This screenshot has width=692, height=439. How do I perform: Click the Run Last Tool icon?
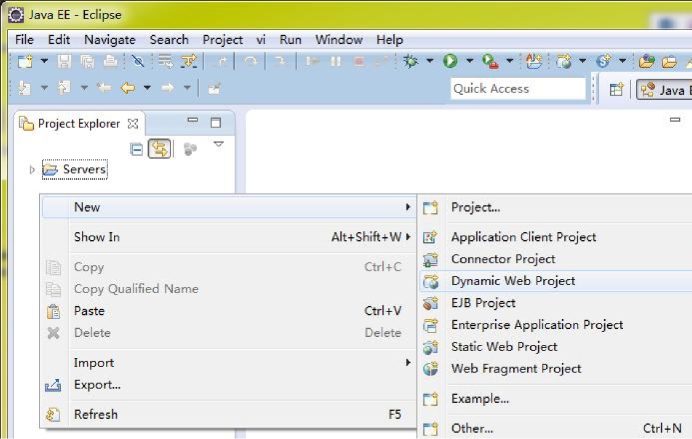(x=490, y=61)
